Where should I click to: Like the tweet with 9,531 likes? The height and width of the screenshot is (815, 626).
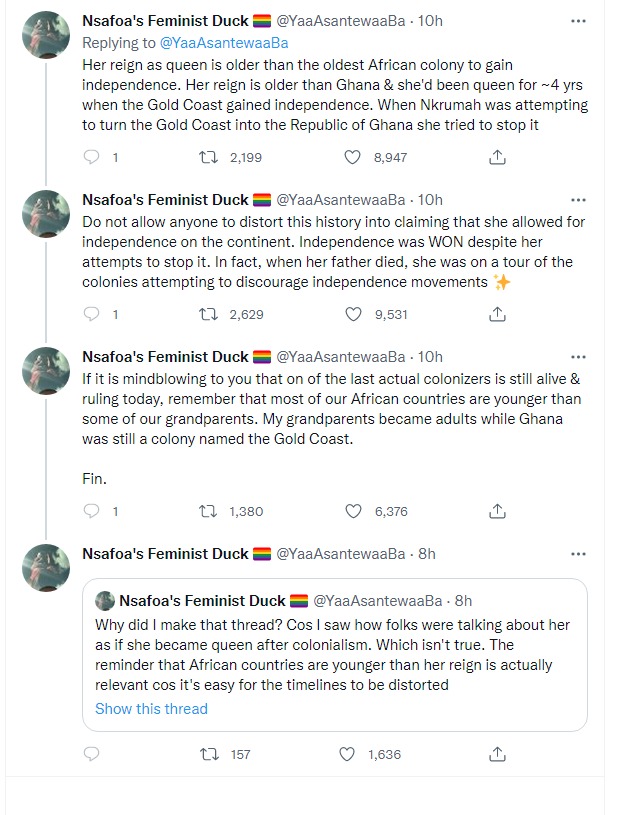(x=352, y=314)
